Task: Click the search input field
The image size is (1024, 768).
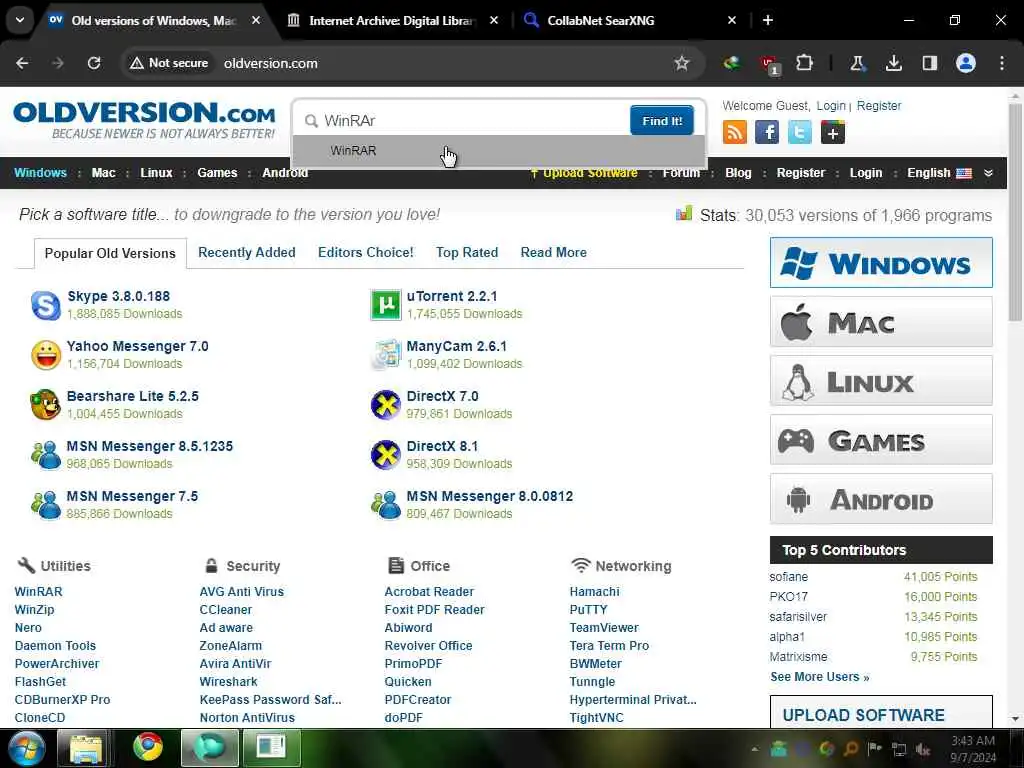Action: tap(465, 121)
